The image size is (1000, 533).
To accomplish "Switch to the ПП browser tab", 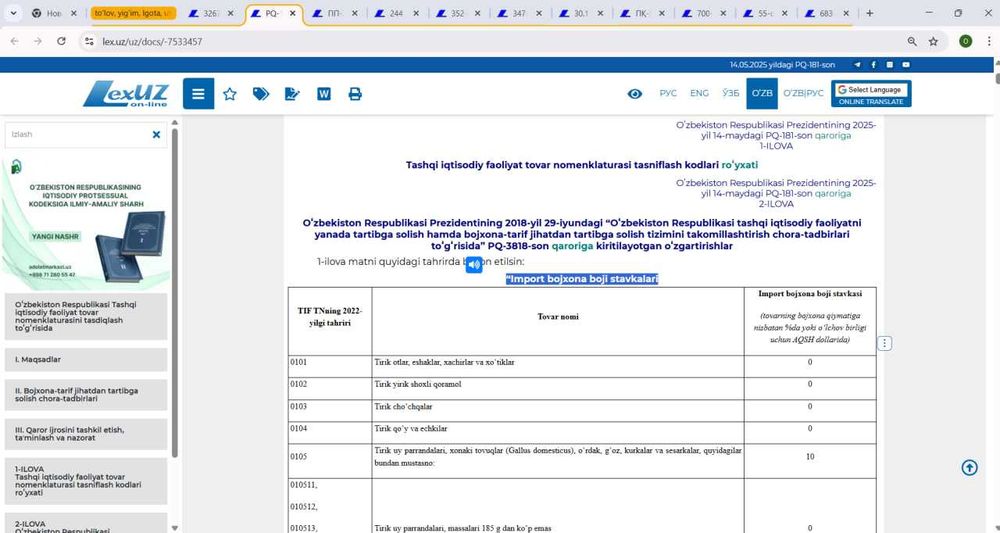I will pos(334,13).
